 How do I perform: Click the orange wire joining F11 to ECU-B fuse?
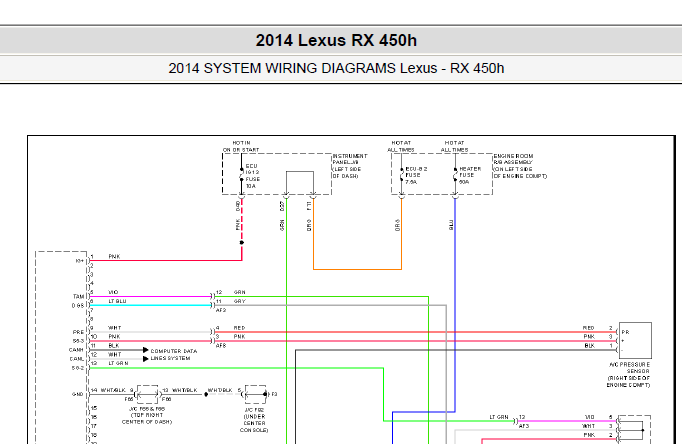[357, 269]
